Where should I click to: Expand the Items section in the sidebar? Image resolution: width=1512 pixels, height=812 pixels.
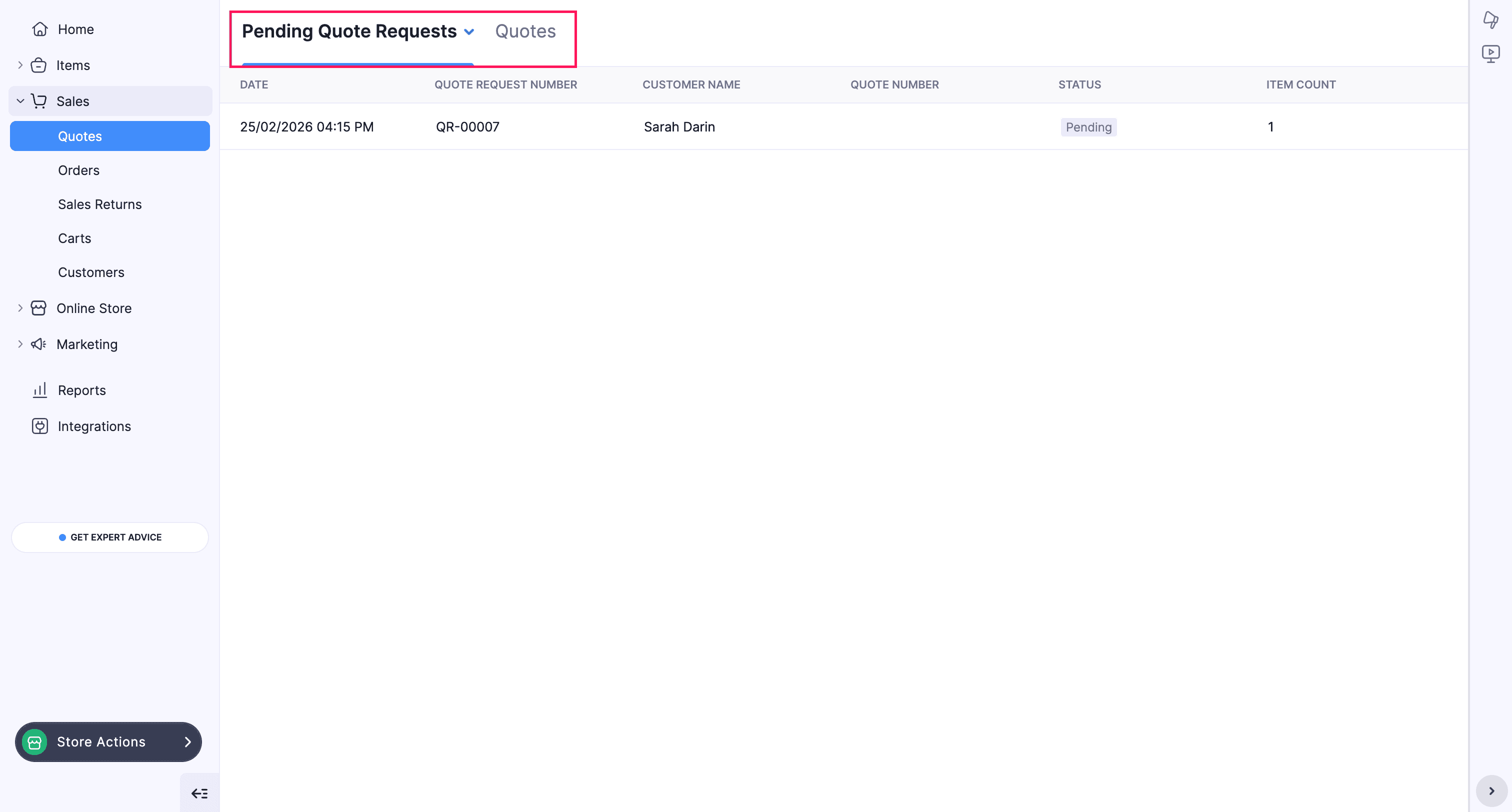point(20,65)
